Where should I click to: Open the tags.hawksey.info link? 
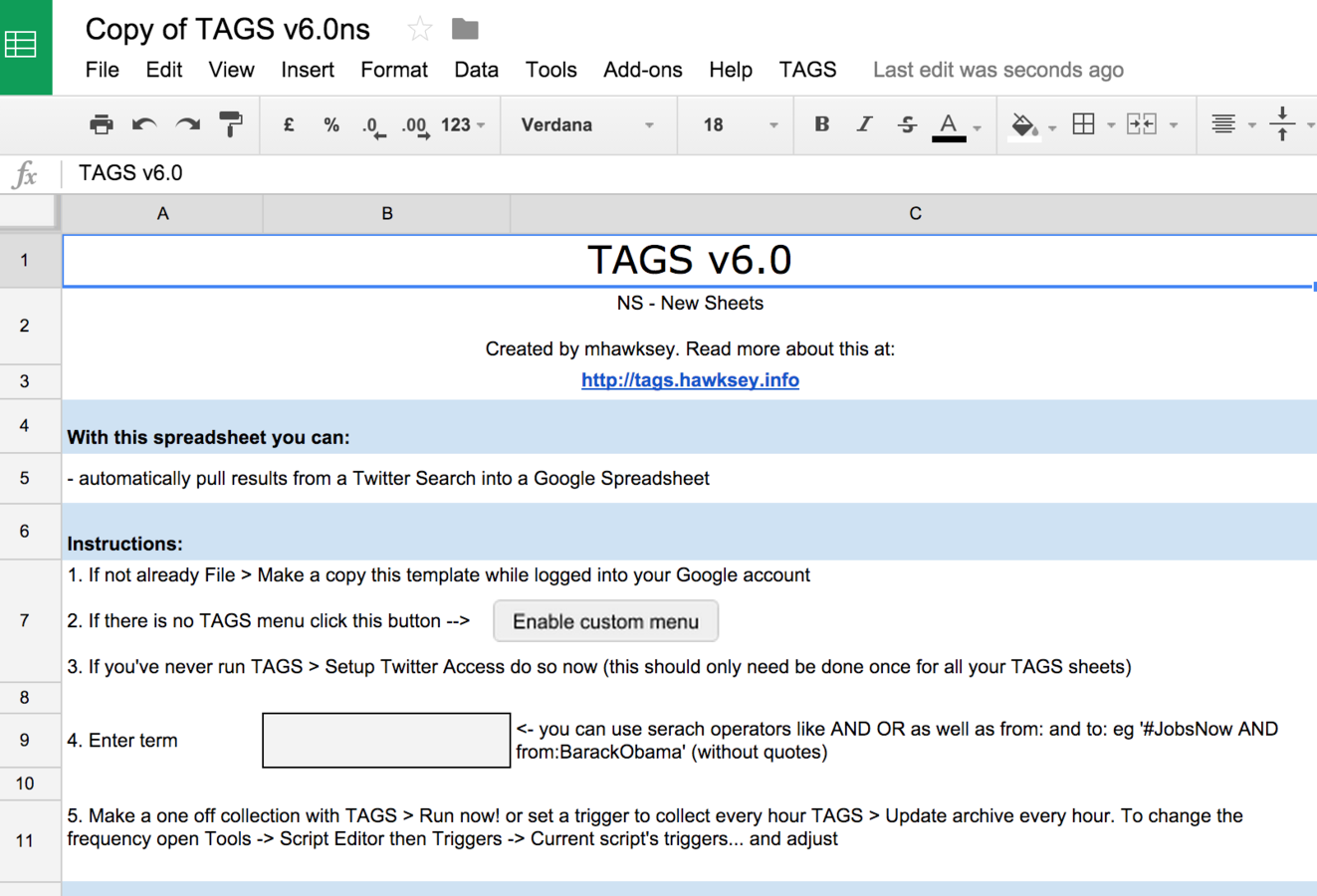point(690,380)
